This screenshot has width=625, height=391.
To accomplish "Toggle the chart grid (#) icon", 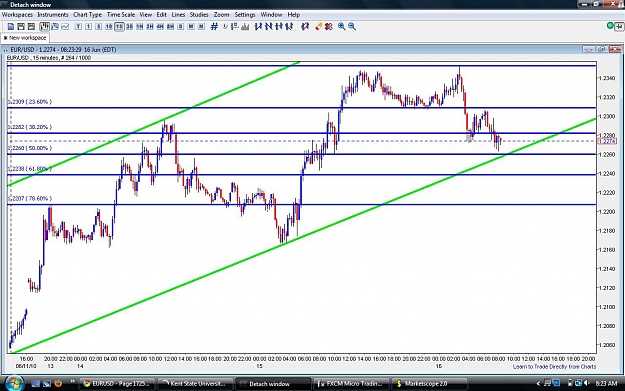I will coord(214,27).
